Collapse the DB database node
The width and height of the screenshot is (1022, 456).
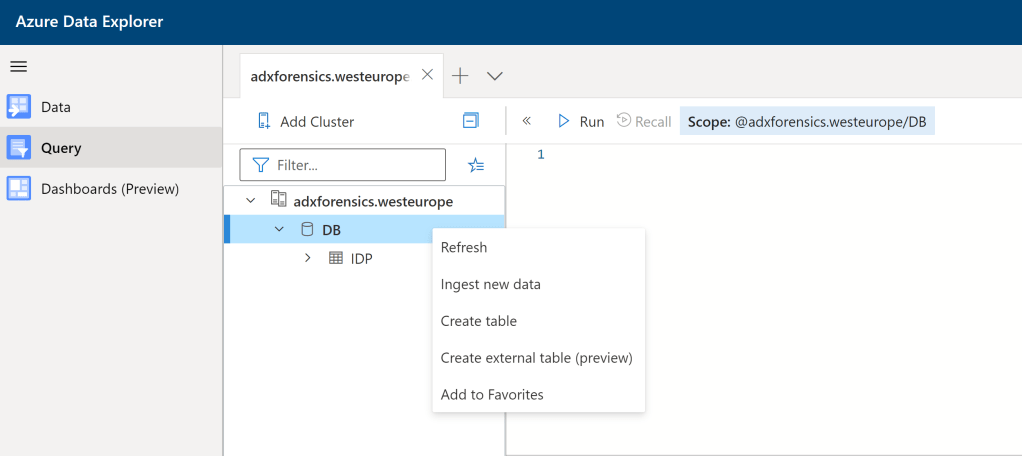(279, 230)
